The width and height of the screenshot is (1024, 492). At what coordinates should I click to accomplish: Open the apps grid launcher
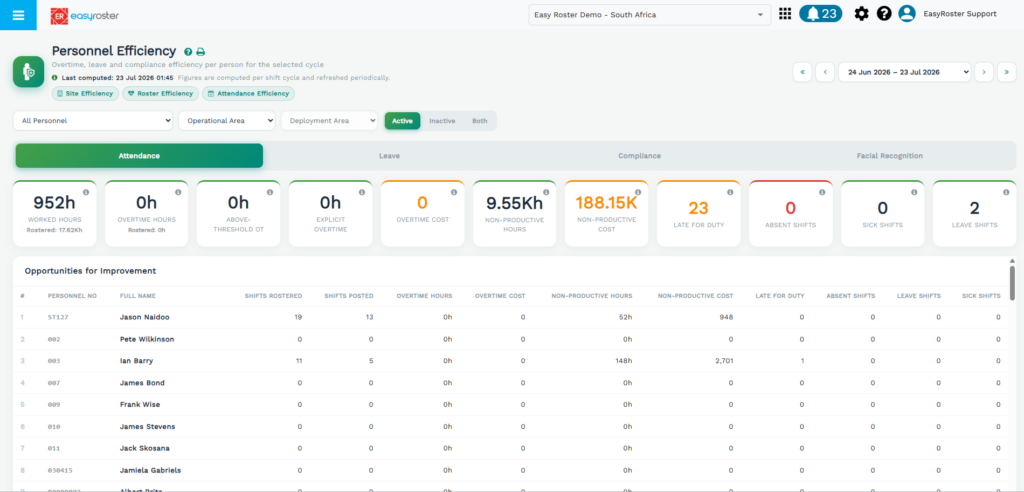click(x=785, y=14)
